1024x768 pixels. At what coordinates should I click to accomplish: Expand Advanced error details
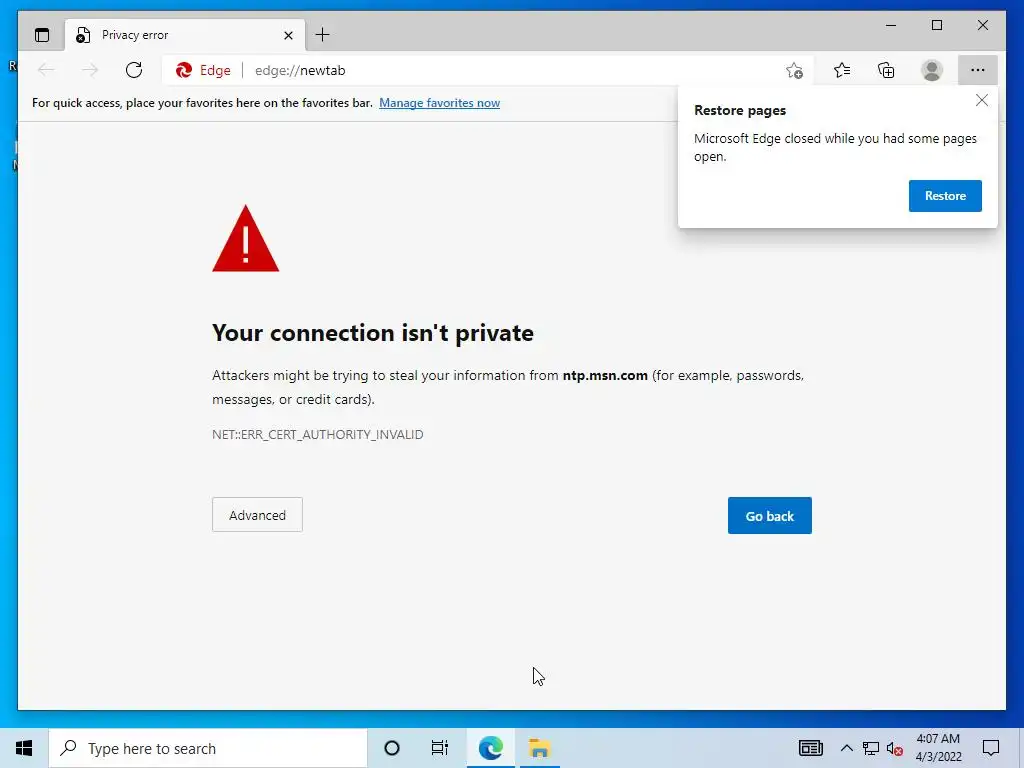[x=257, y=515]
